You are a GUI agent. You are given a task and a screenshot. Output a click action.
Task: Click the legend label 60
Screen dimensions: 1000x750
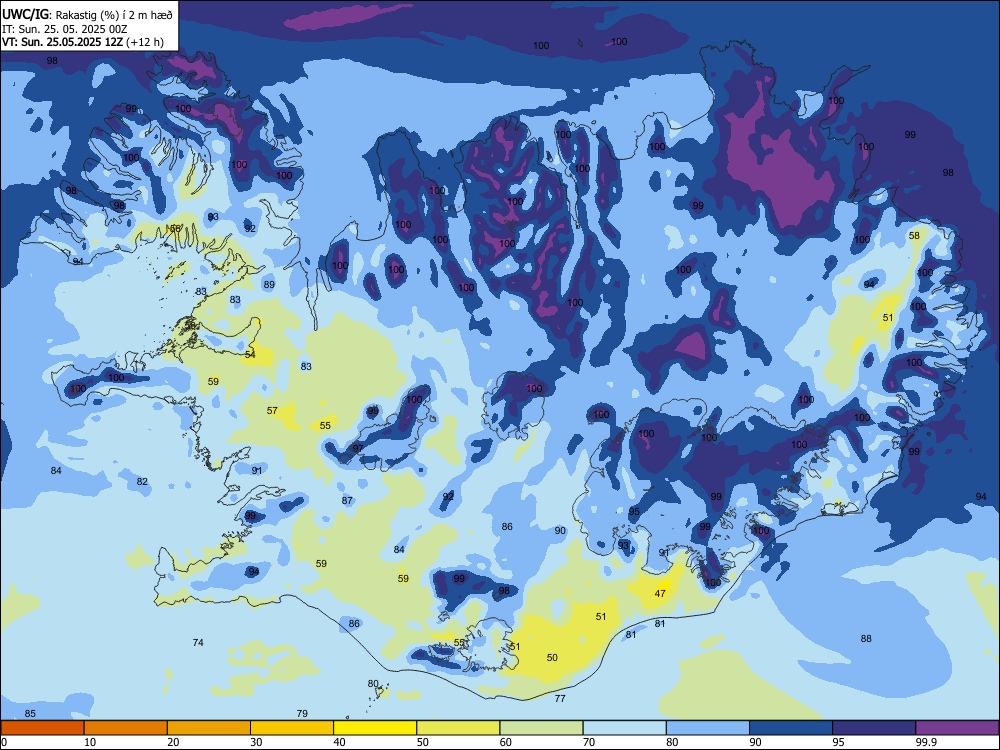506,742
